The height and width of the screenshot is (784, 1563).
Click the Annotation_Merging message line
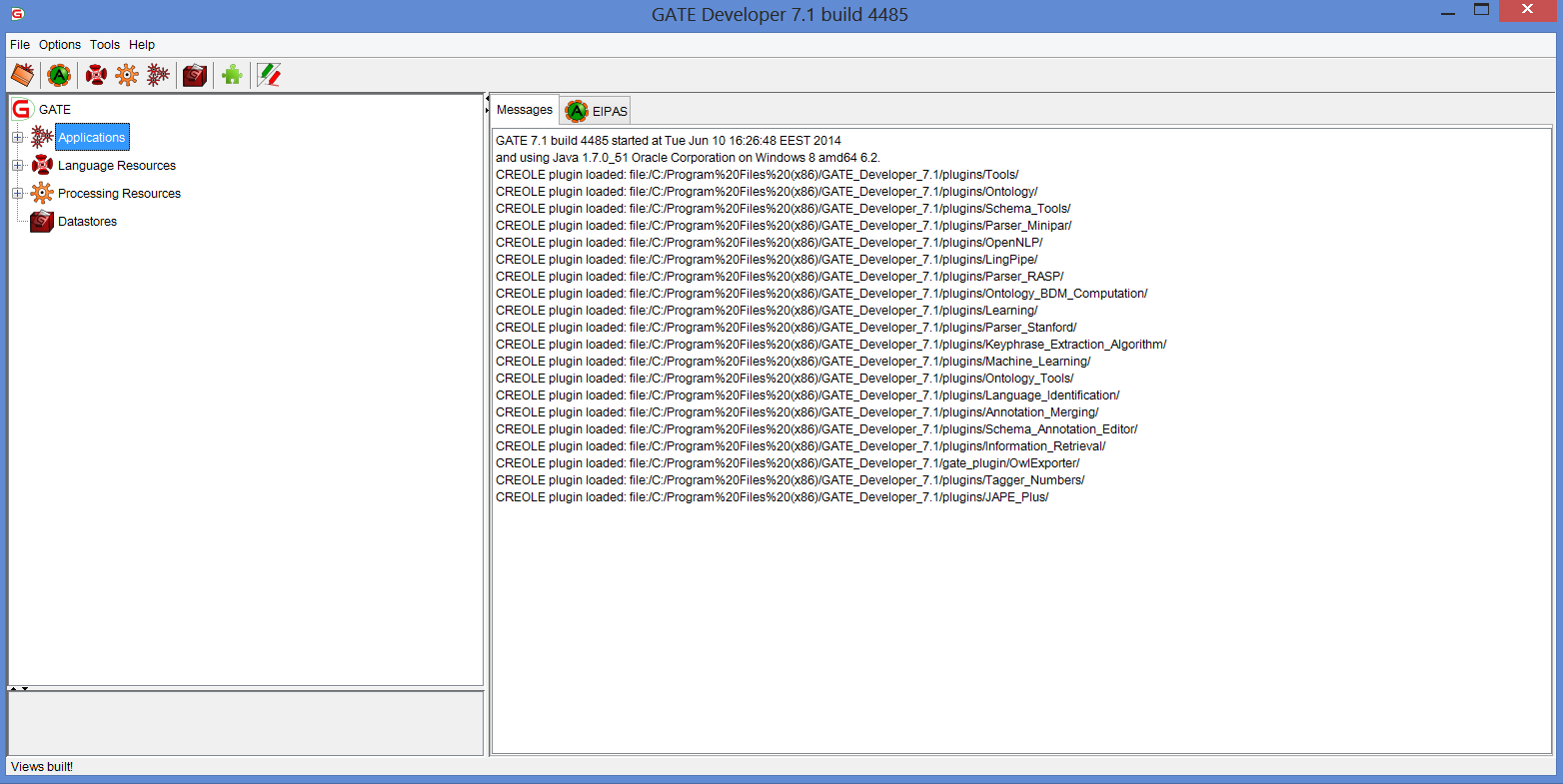pos(797,412)
